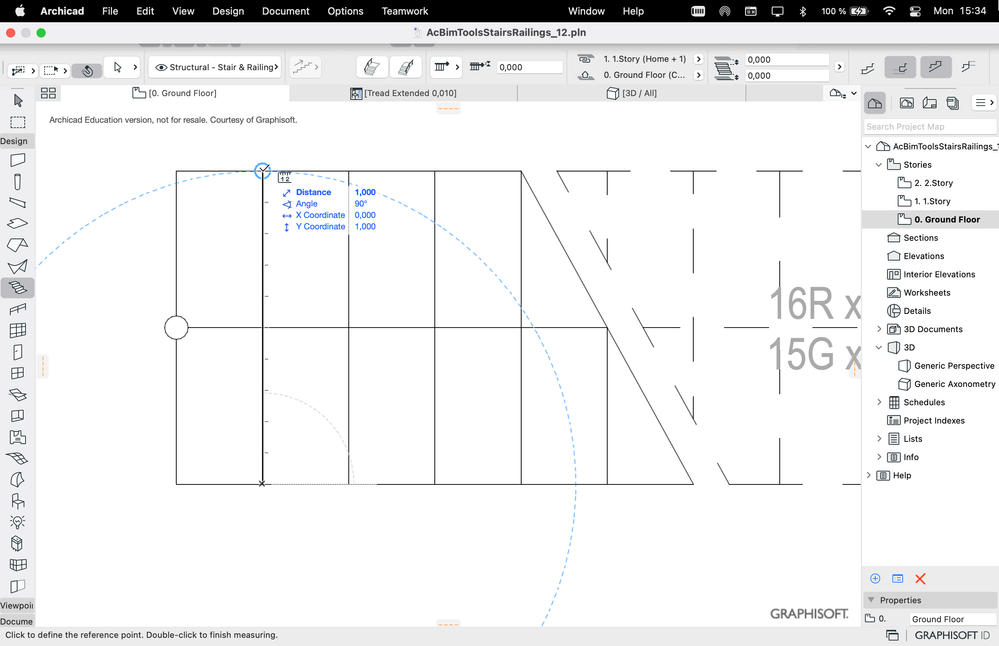
Task: Click the magic wand suspend groups icon
Action: (87, 70)
